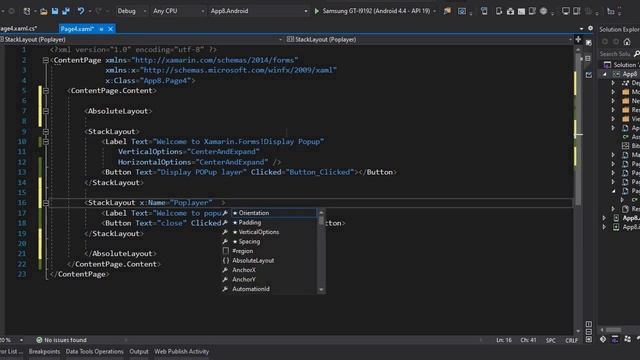Screen dimensions: 640x360
Task: Click the Android SDK manager toolbar icon
Action: [x=510, y=11]
